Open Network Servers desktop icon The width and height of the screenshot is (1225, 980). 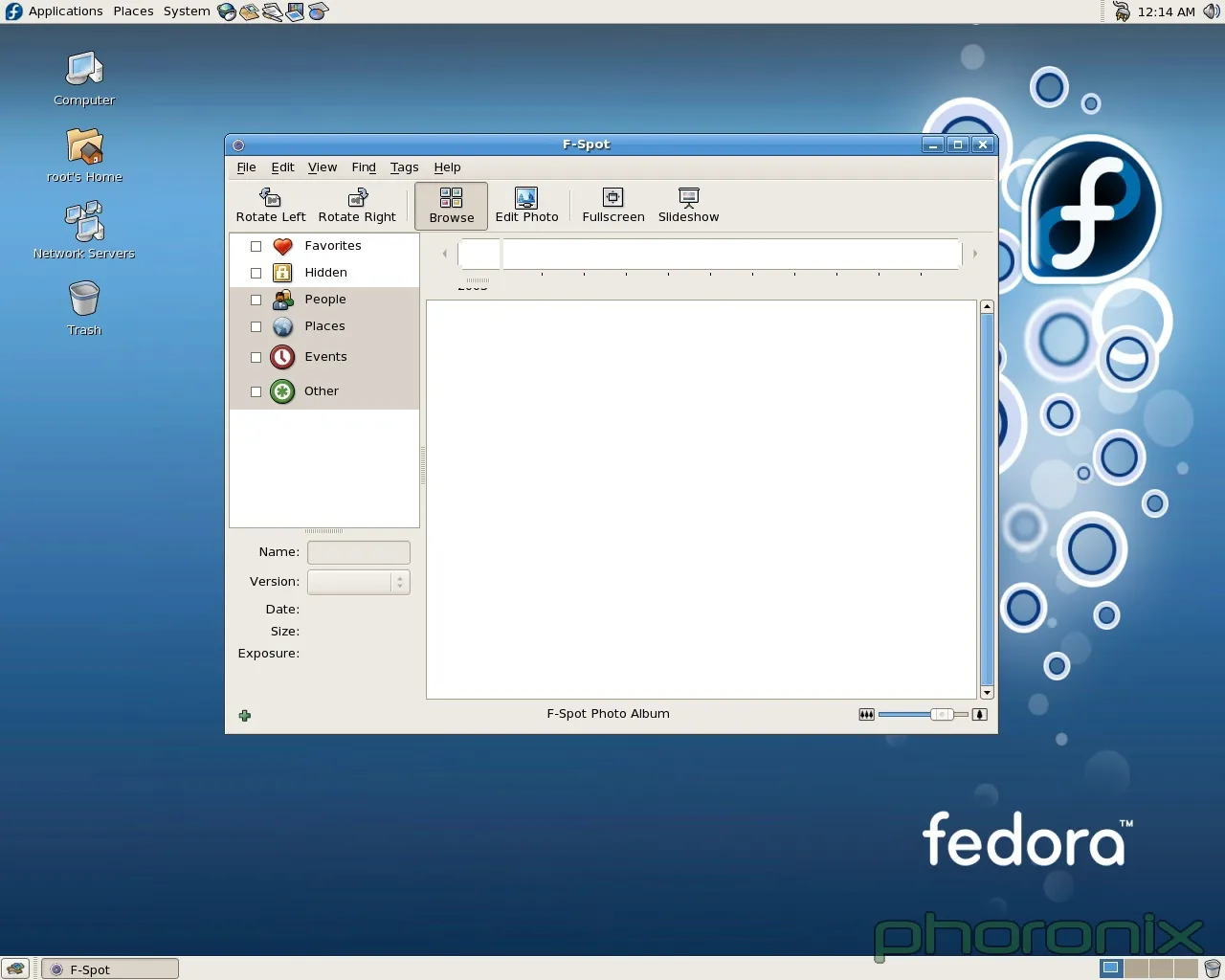click(84, 222)
